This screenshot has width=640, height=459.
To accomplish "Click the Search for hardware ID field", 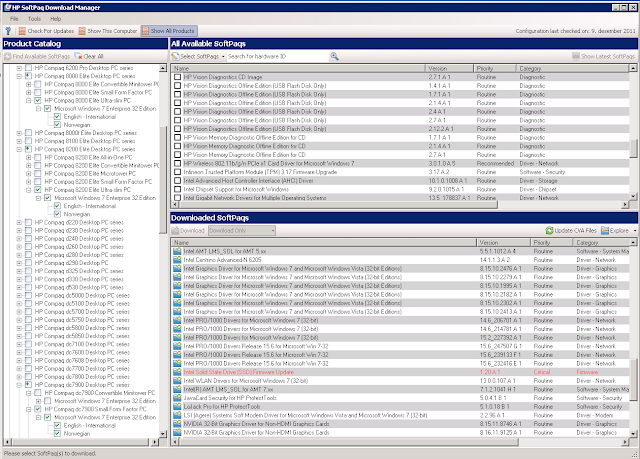I will (278, 56).
